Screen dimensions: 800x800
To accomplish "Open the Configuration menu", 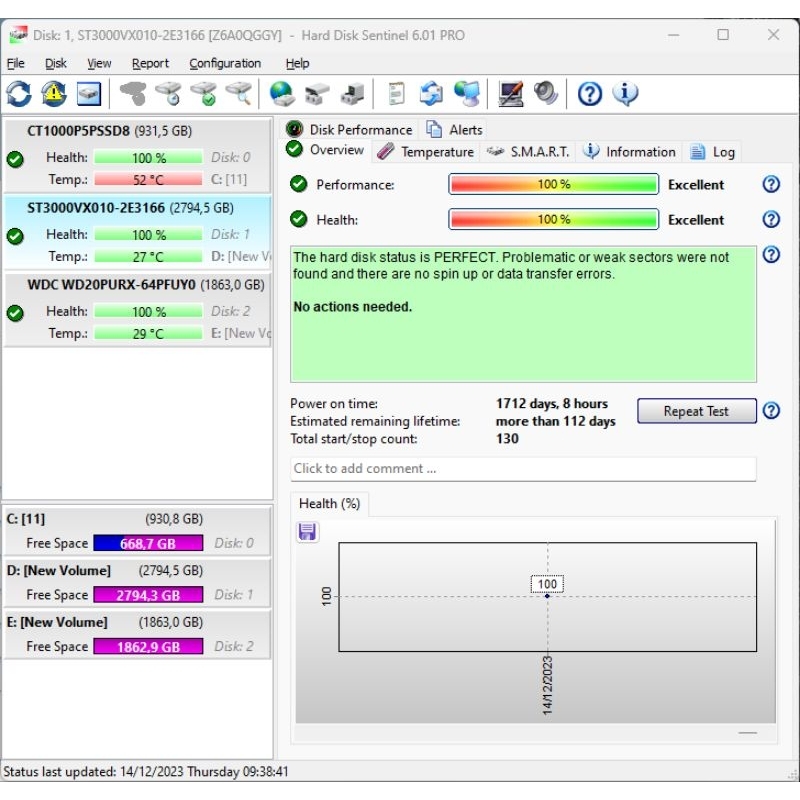I will [x=225, y=63].
